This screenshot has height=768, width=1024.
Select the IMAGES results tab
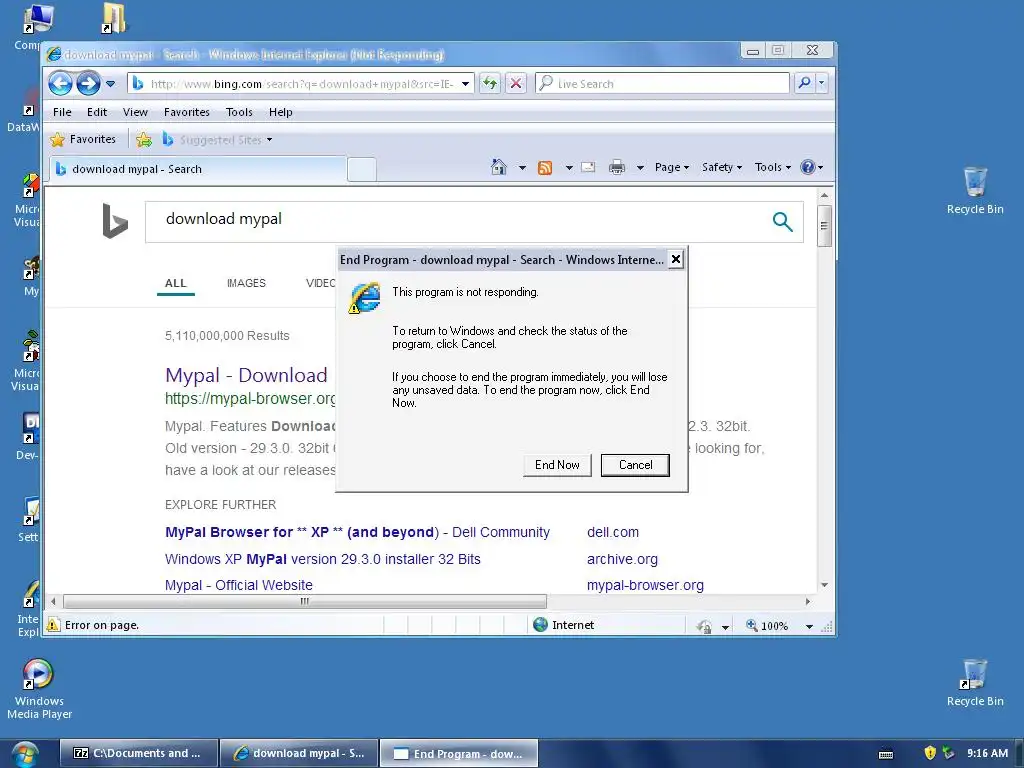[246, 283]
